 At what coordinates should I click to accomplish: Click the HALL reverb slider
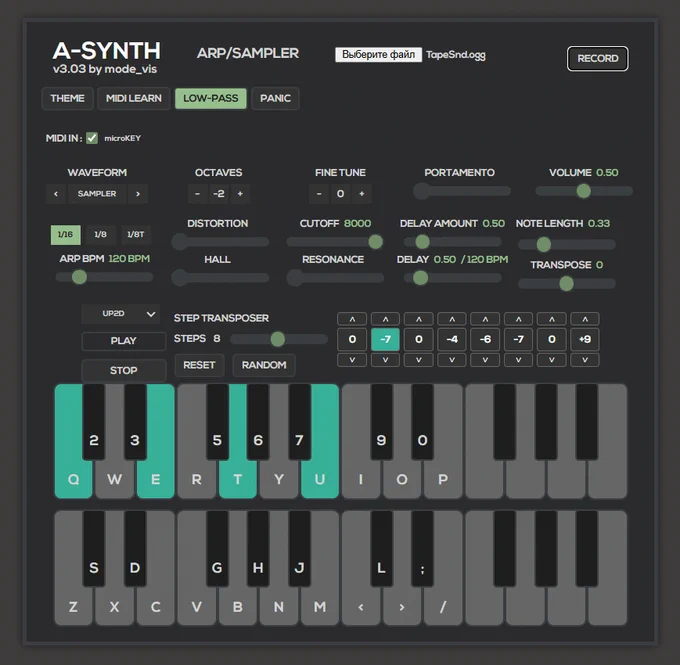pos(220,278)
